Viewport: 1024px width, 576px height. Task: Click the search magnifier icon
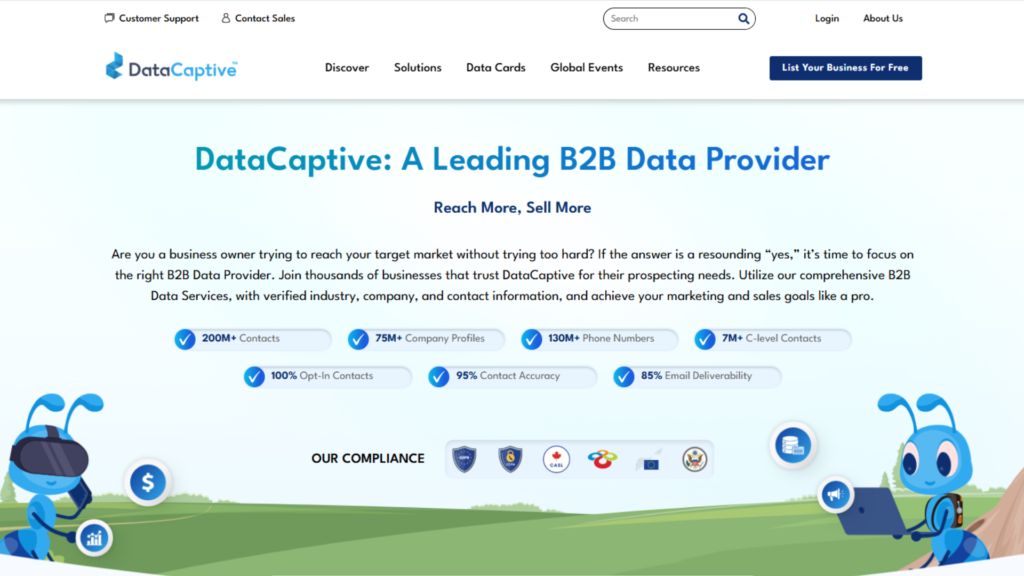click(x=743, y=19)
